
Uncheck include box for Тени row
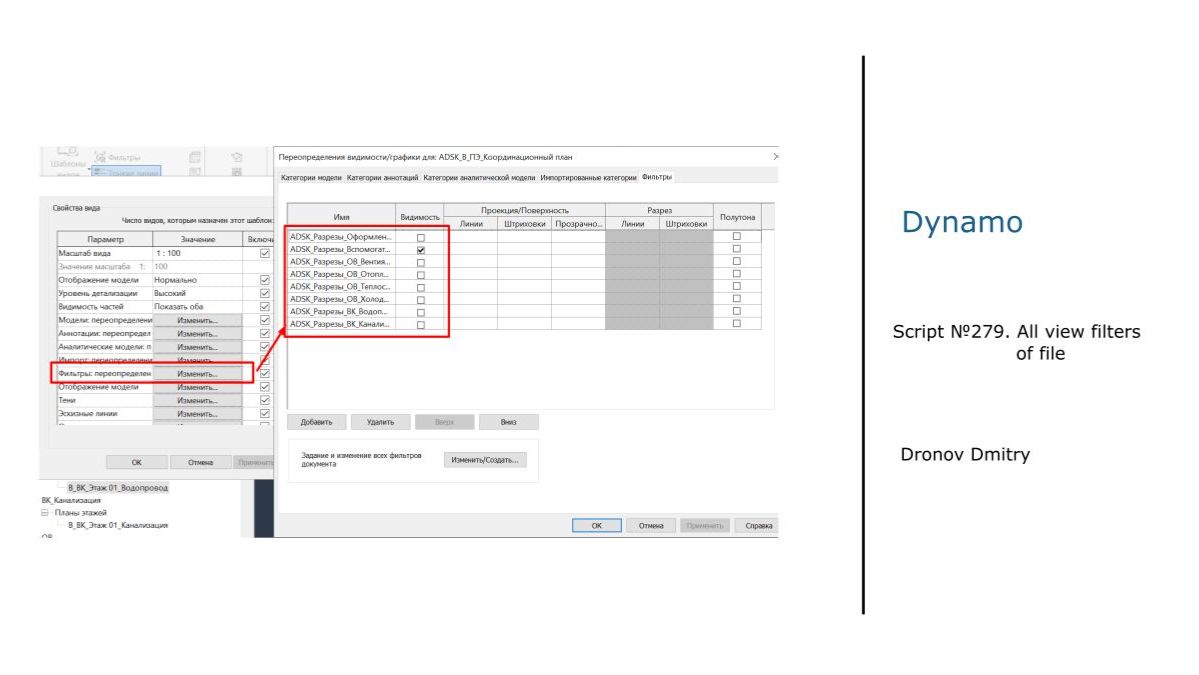pos(265,401)
